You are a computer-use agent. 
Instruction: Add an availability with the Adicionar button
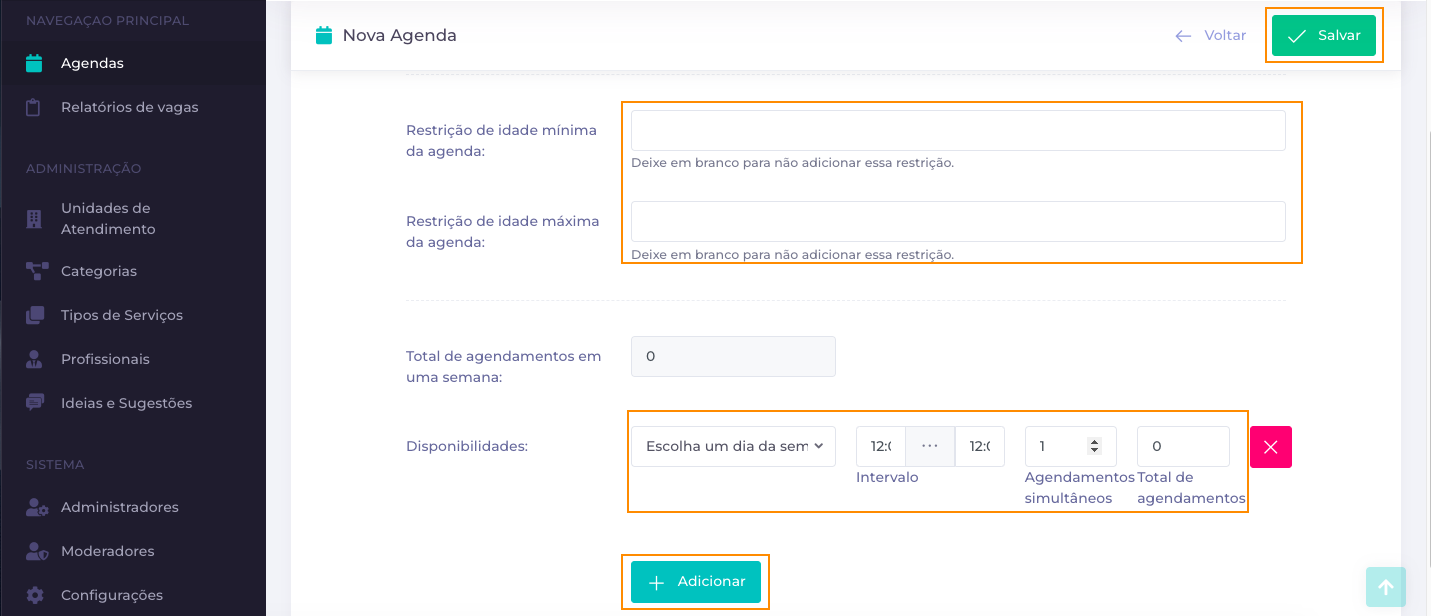pyautogui.click(x=696, y=582)
